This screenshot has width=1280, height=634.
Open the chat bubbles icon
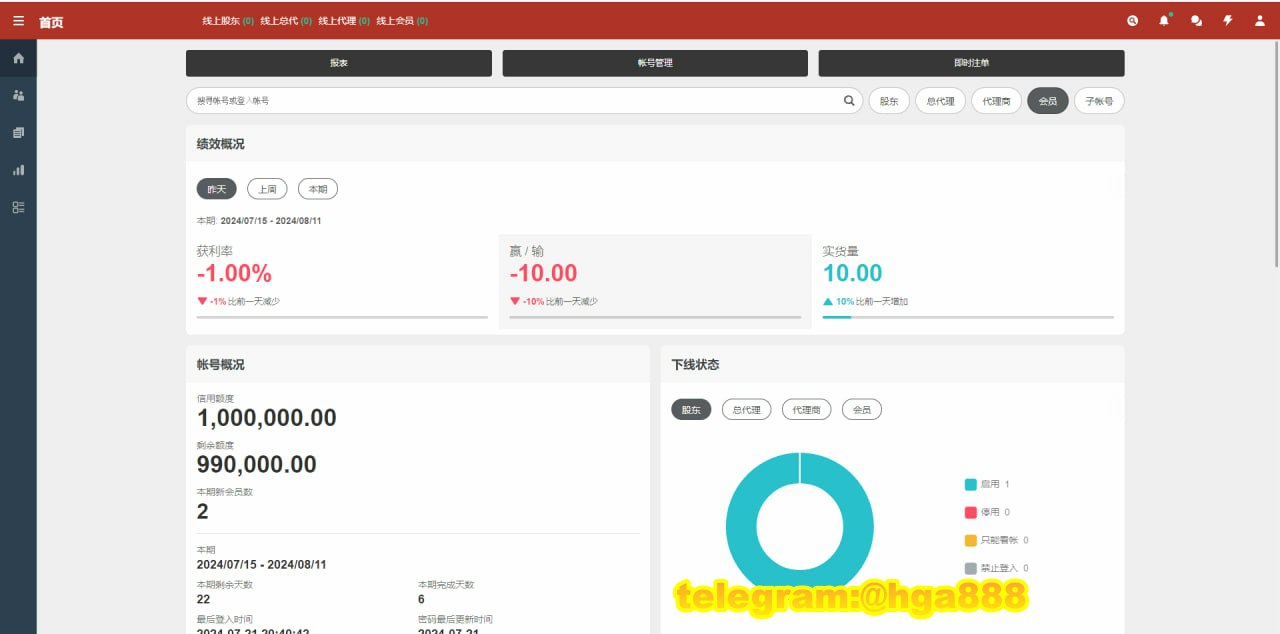point(1196,21)
